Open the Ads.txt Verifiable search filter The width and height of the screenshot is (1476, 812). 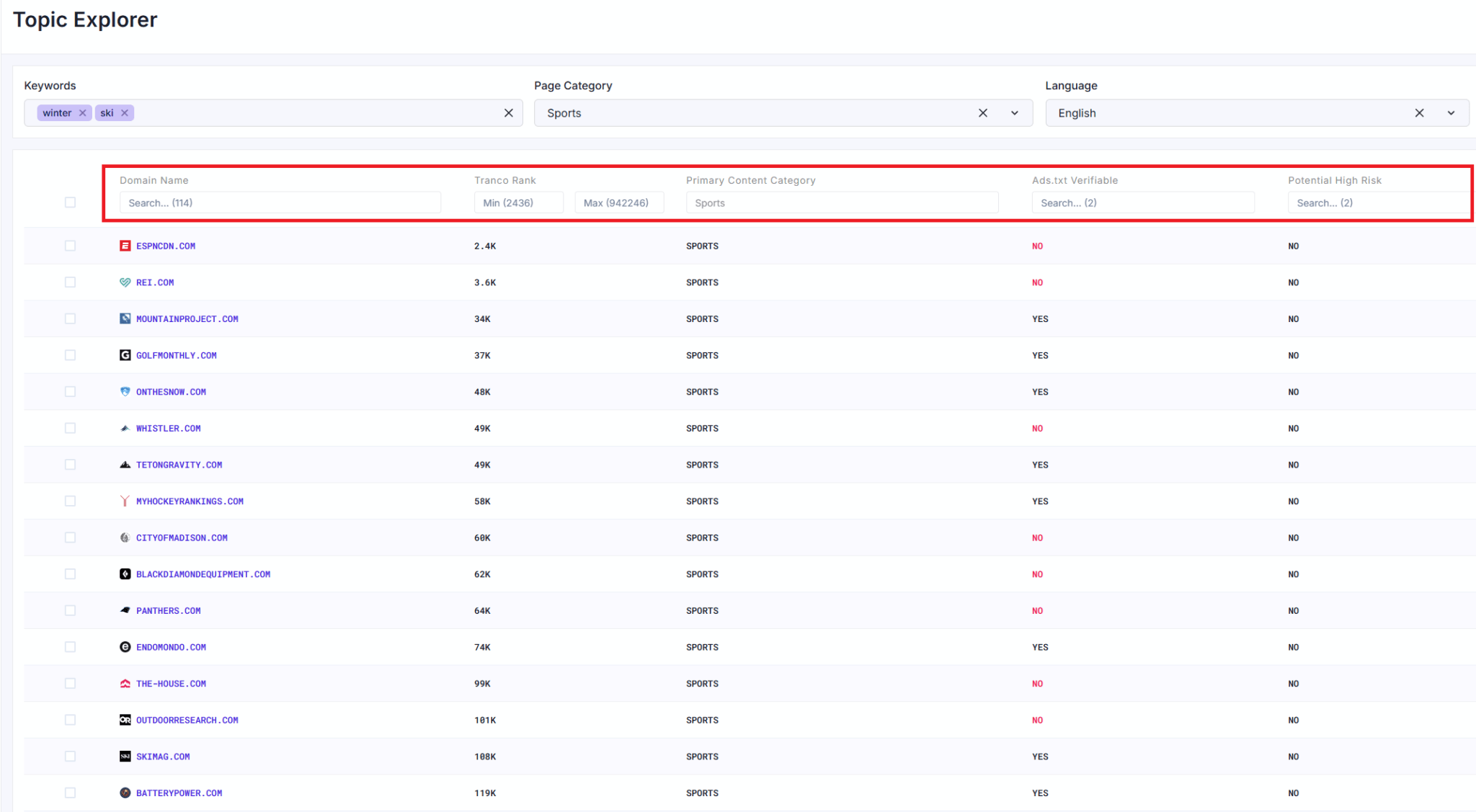pyautogui.click(x=1143, y=202)
